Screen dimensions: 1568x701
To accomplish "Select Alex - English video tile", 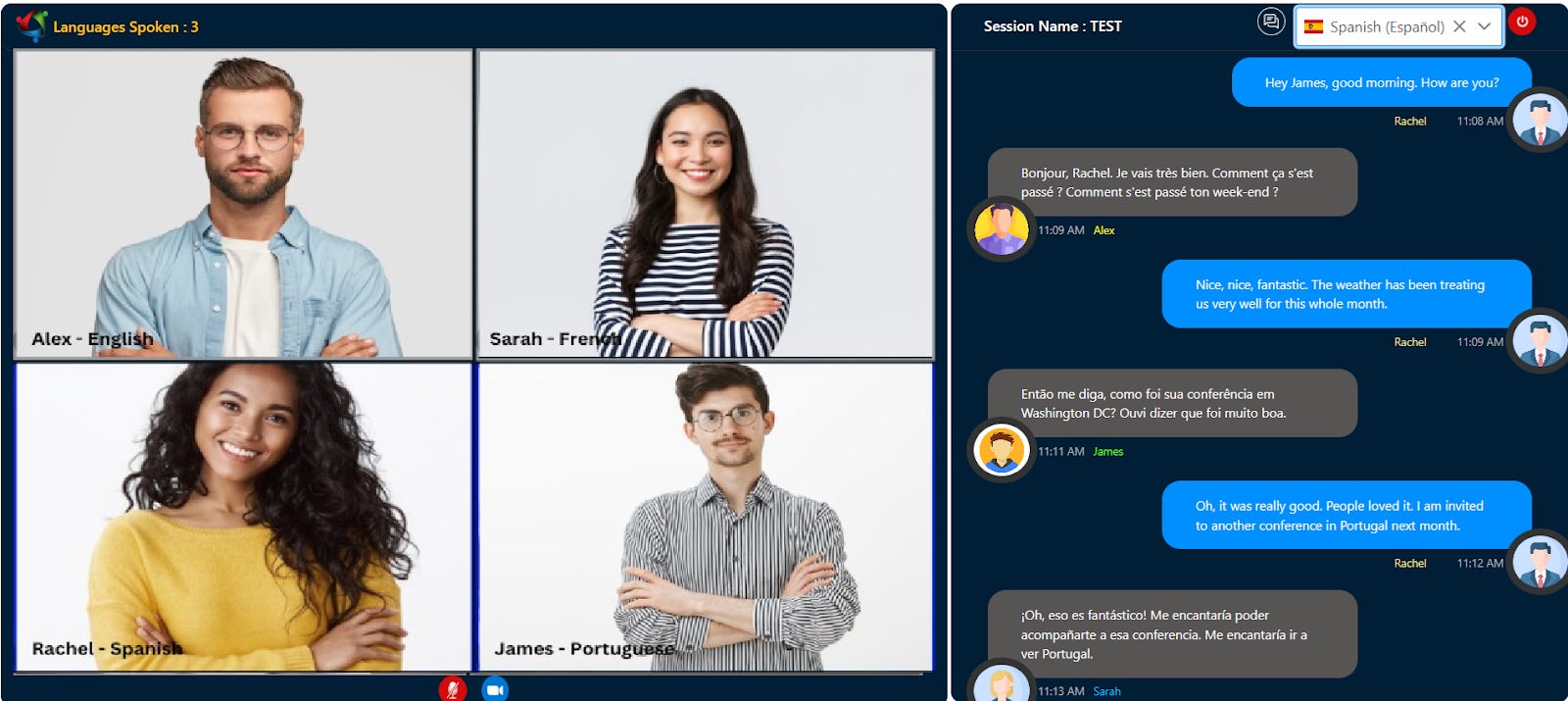I will pos(243,204).
